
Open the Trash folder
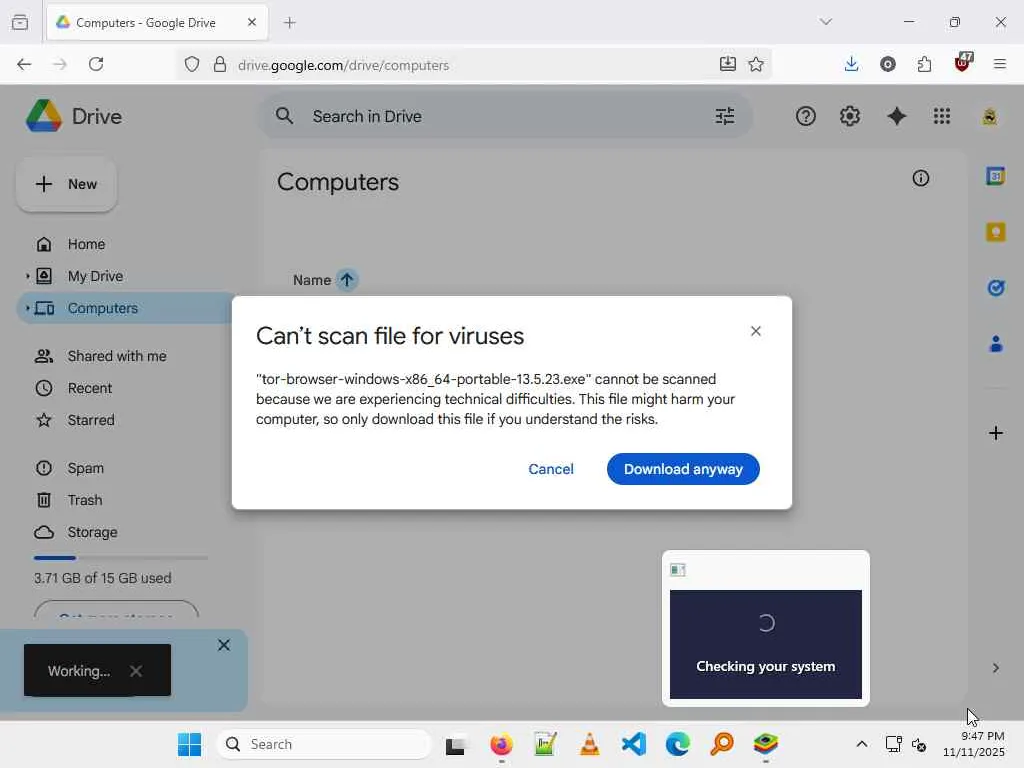click(x=85, y=500)
